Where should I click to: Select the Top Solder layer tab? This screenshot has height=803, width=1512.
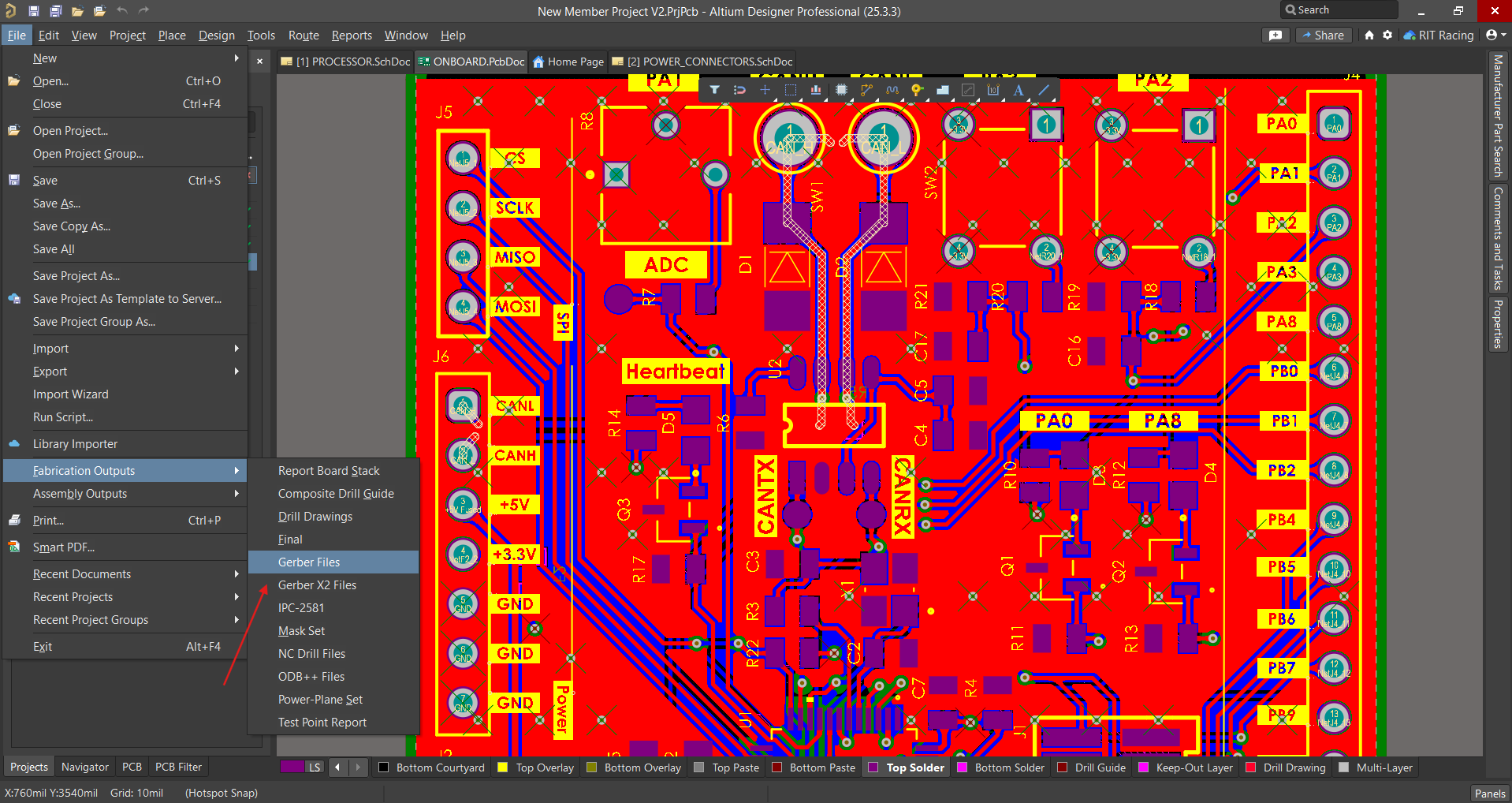pyautogui.click(x=907, y=768)
